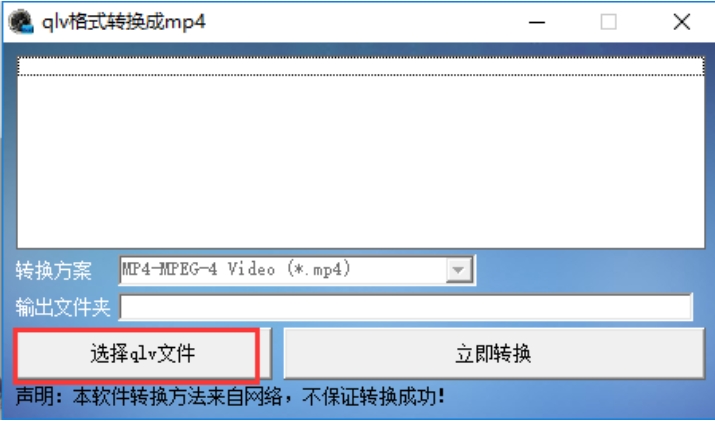Click gray strip right of red-highlighted button
The width and height of the screenshot is (715, 423).
[x=265, y=354]
